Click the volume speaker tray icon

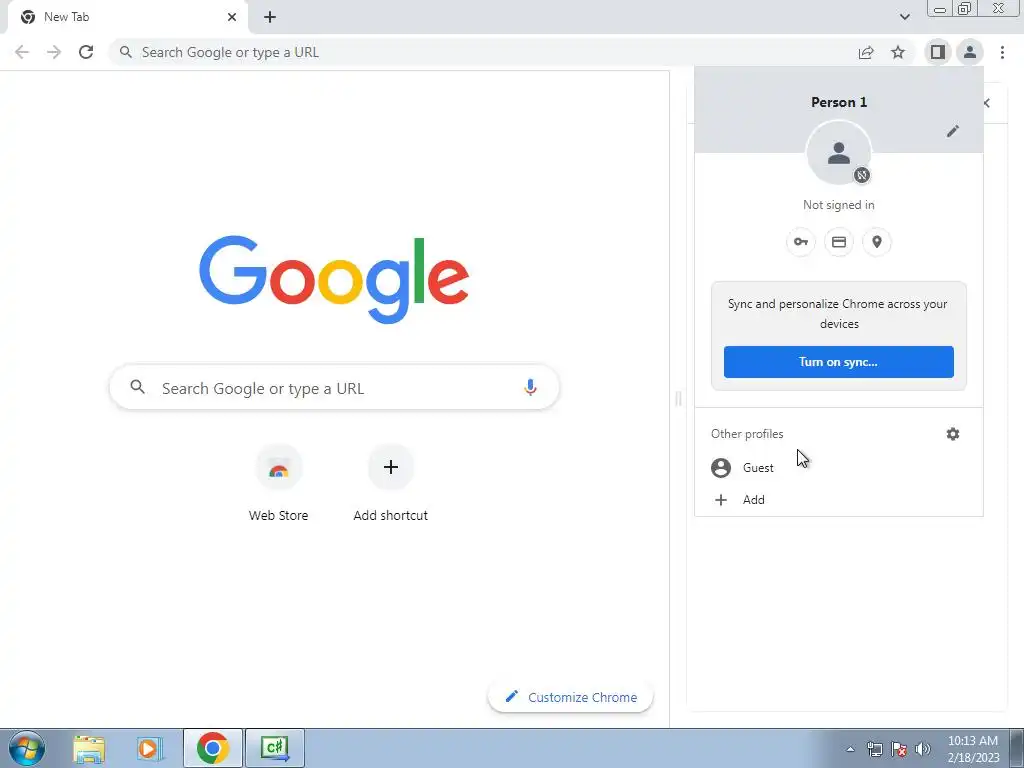(923, 749)
